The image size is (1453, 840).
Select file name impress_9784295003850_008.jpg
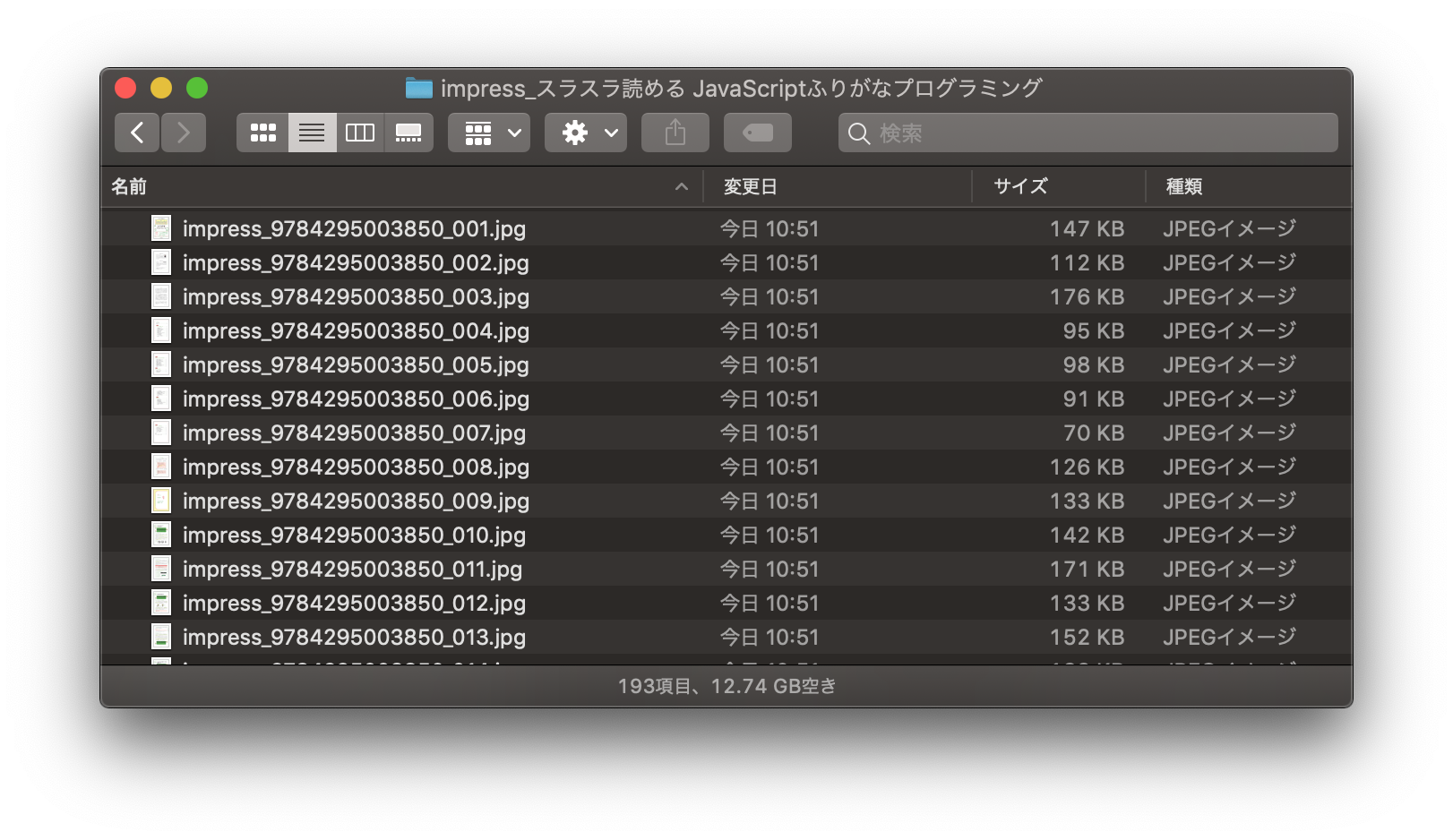click(356, 467)
